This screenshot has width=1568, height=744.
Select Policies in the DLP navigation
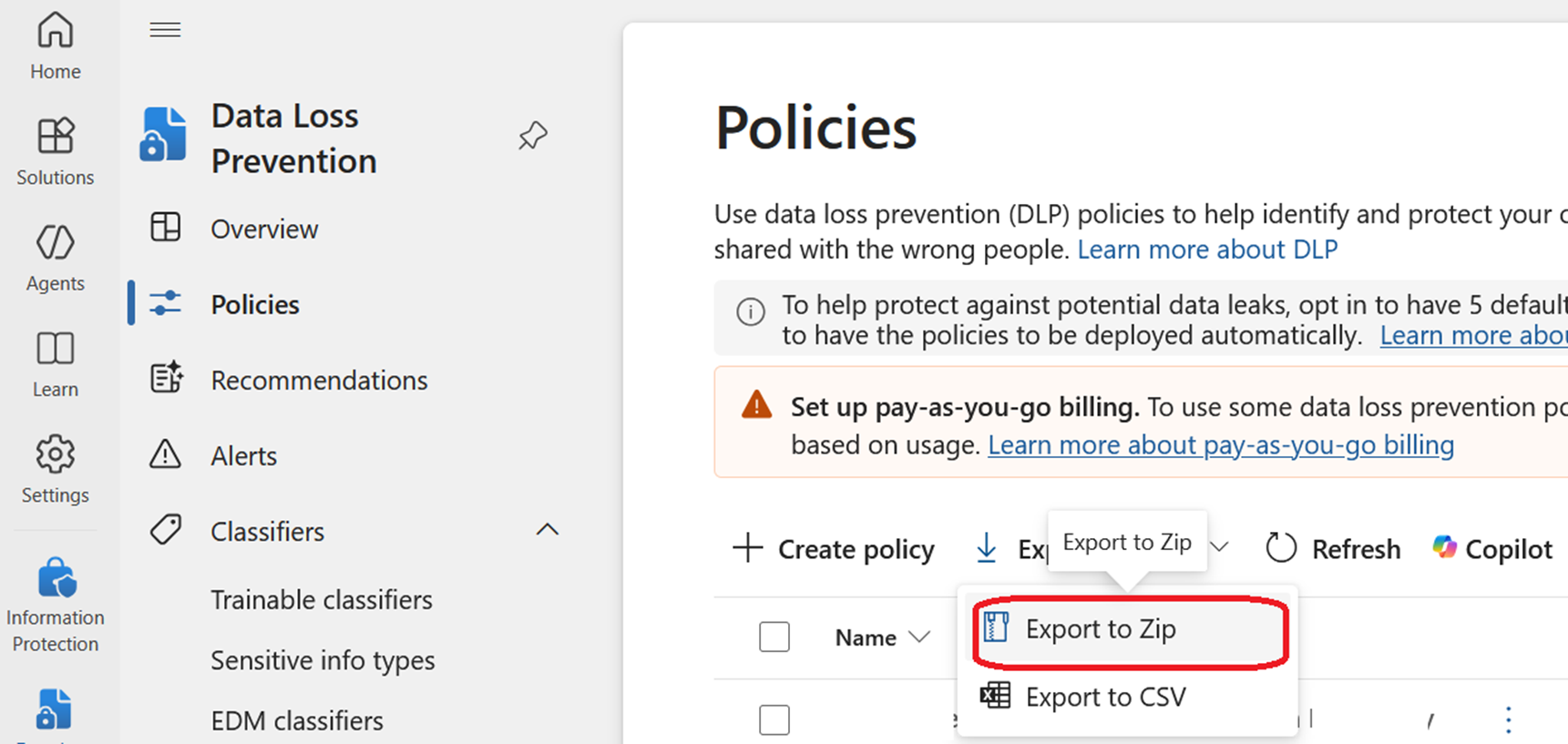(x=255, y=304)
